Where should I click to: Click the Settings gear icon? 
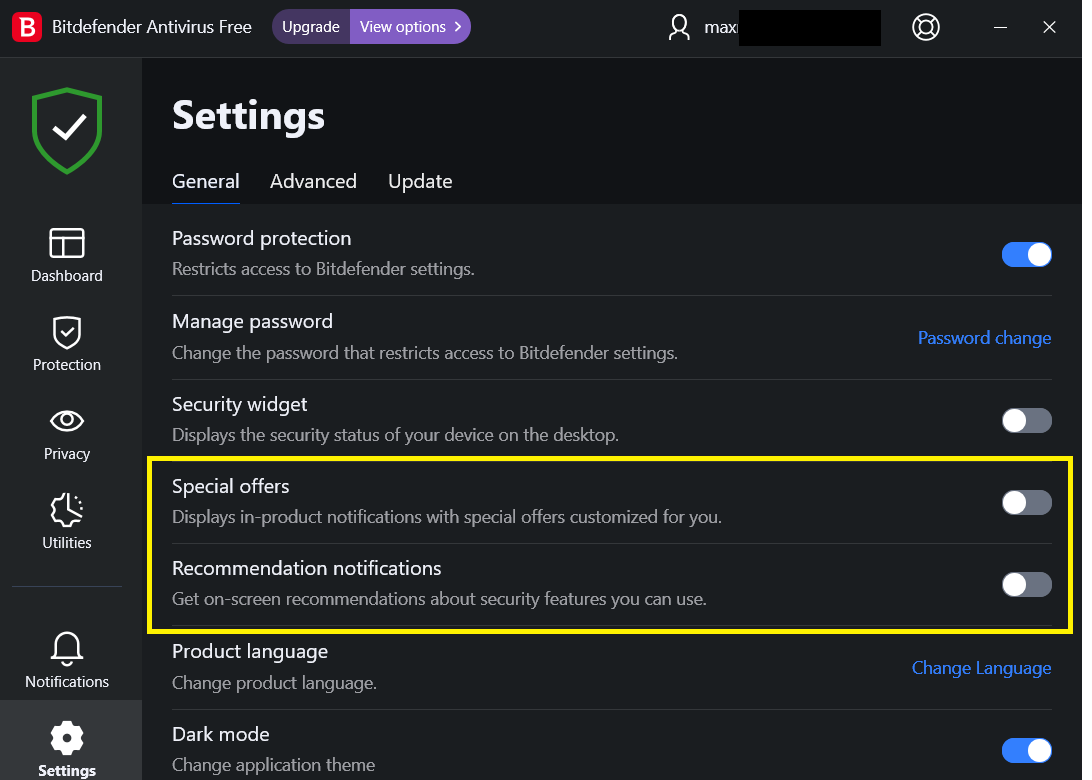(67, 738)
